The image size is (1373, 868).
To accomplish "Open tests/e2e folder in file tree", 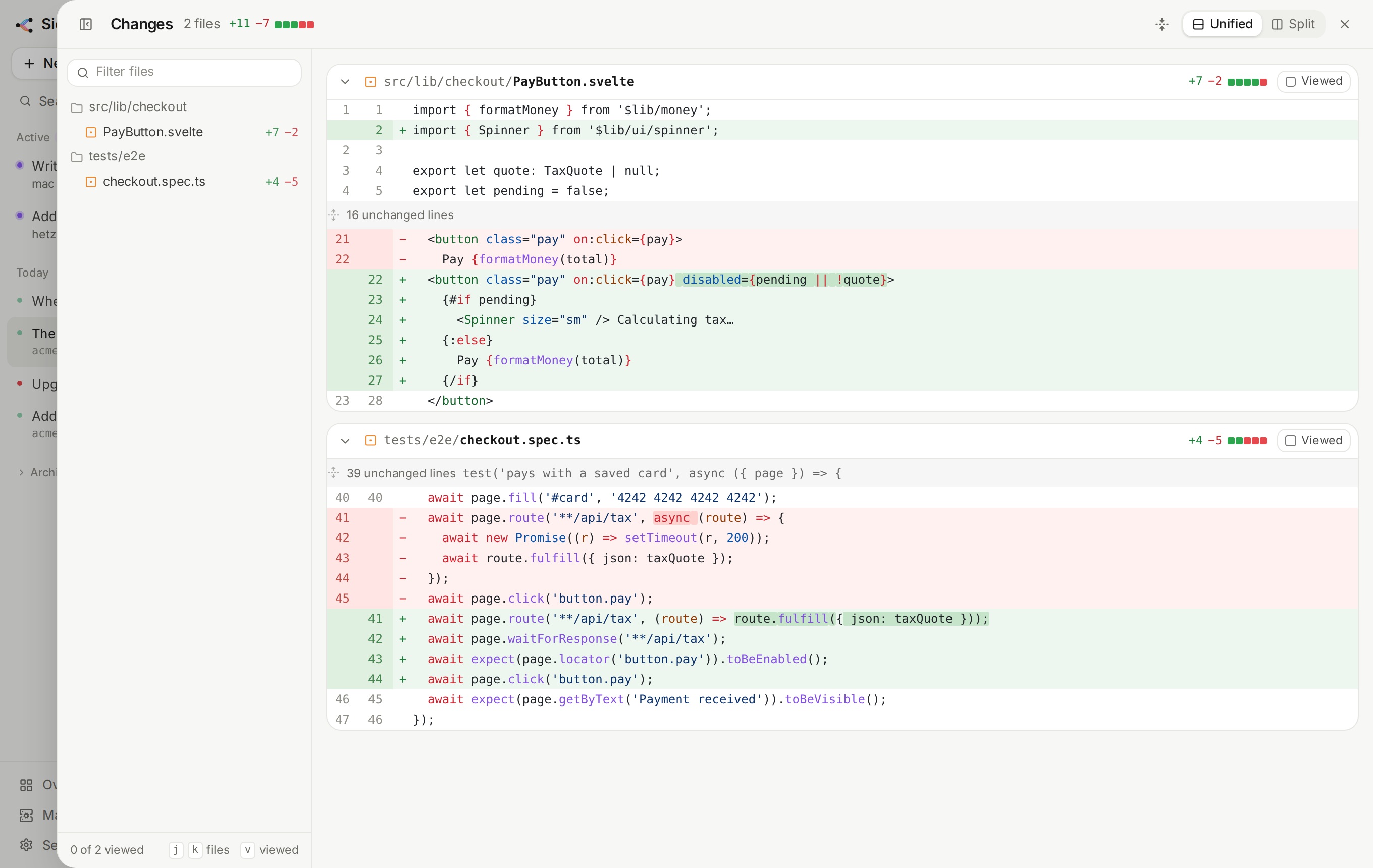I will pos(184,156).
